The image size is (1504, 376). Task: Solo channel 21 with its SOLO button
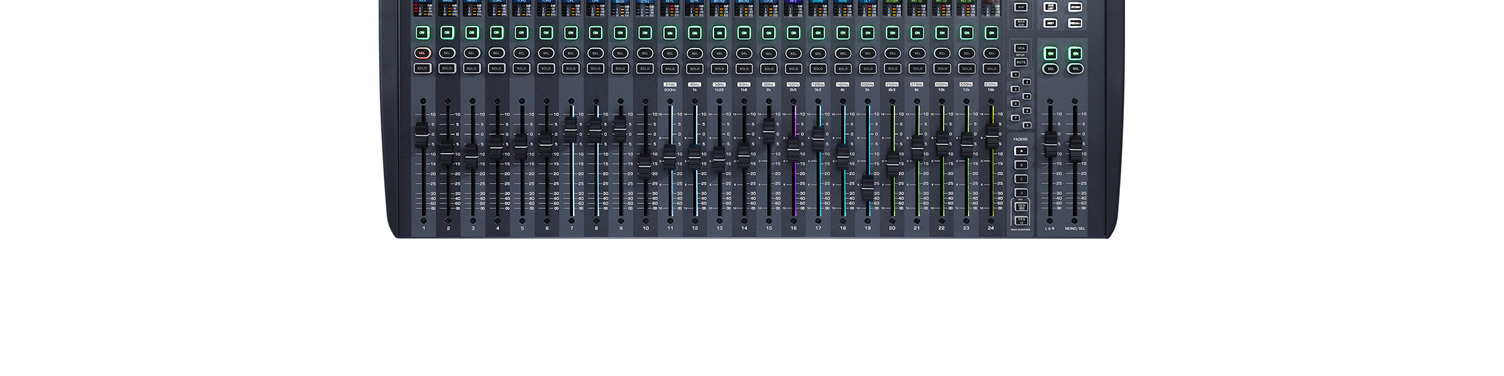point(917,68)
